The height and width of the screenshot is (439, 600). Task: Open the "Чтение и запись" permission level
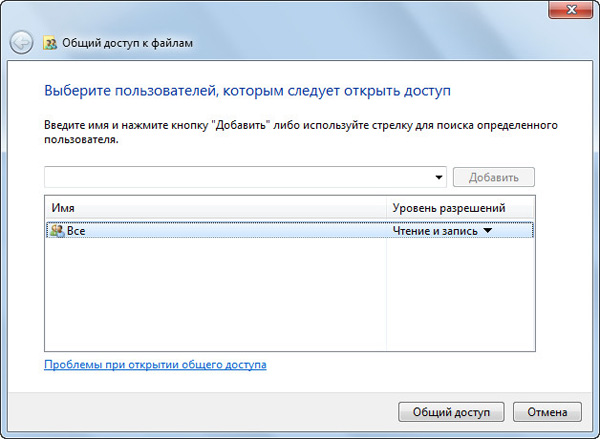click(x=436, y=231)
